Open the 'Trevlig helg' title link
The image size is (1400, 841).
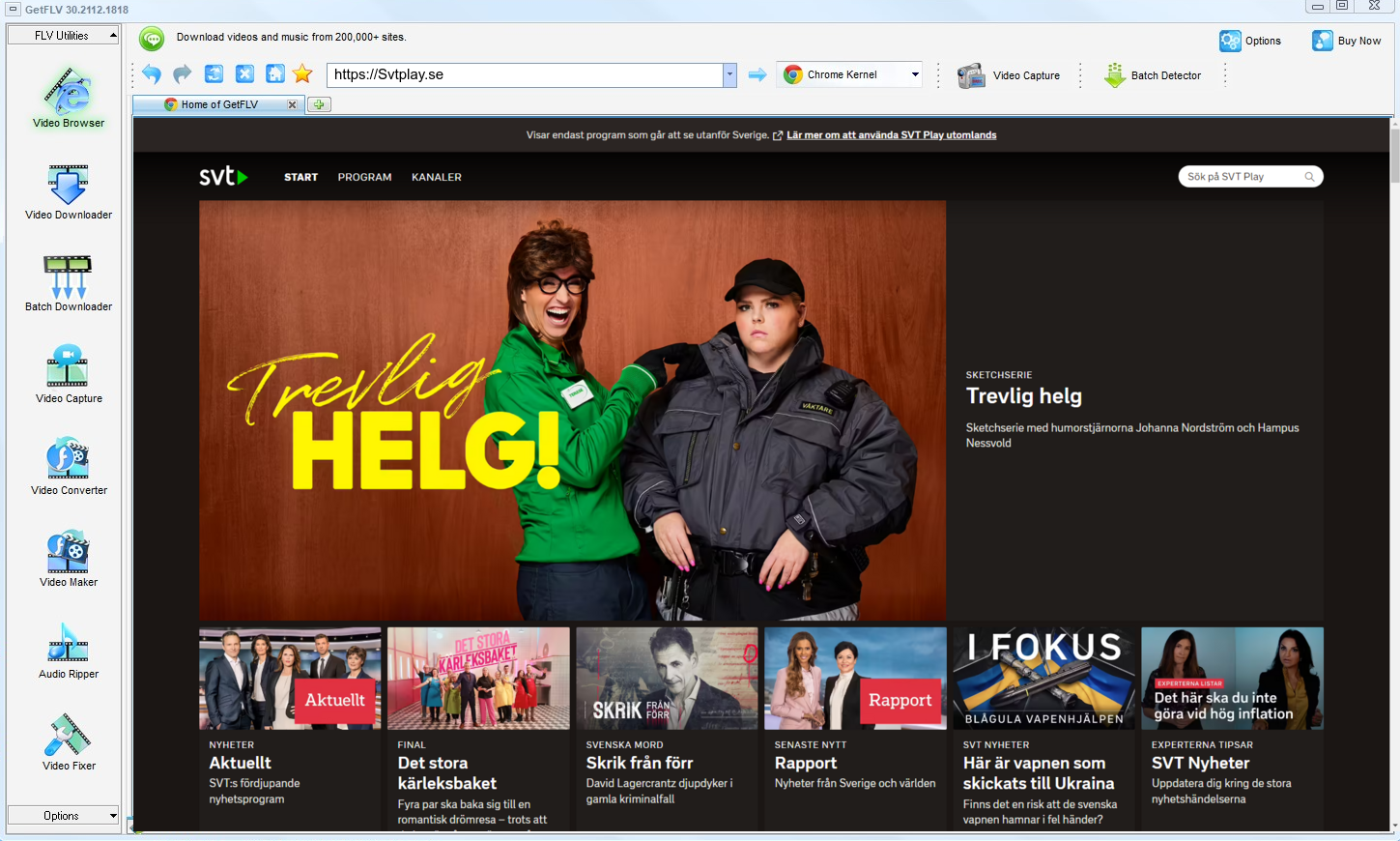click(x=1024, y=396)
